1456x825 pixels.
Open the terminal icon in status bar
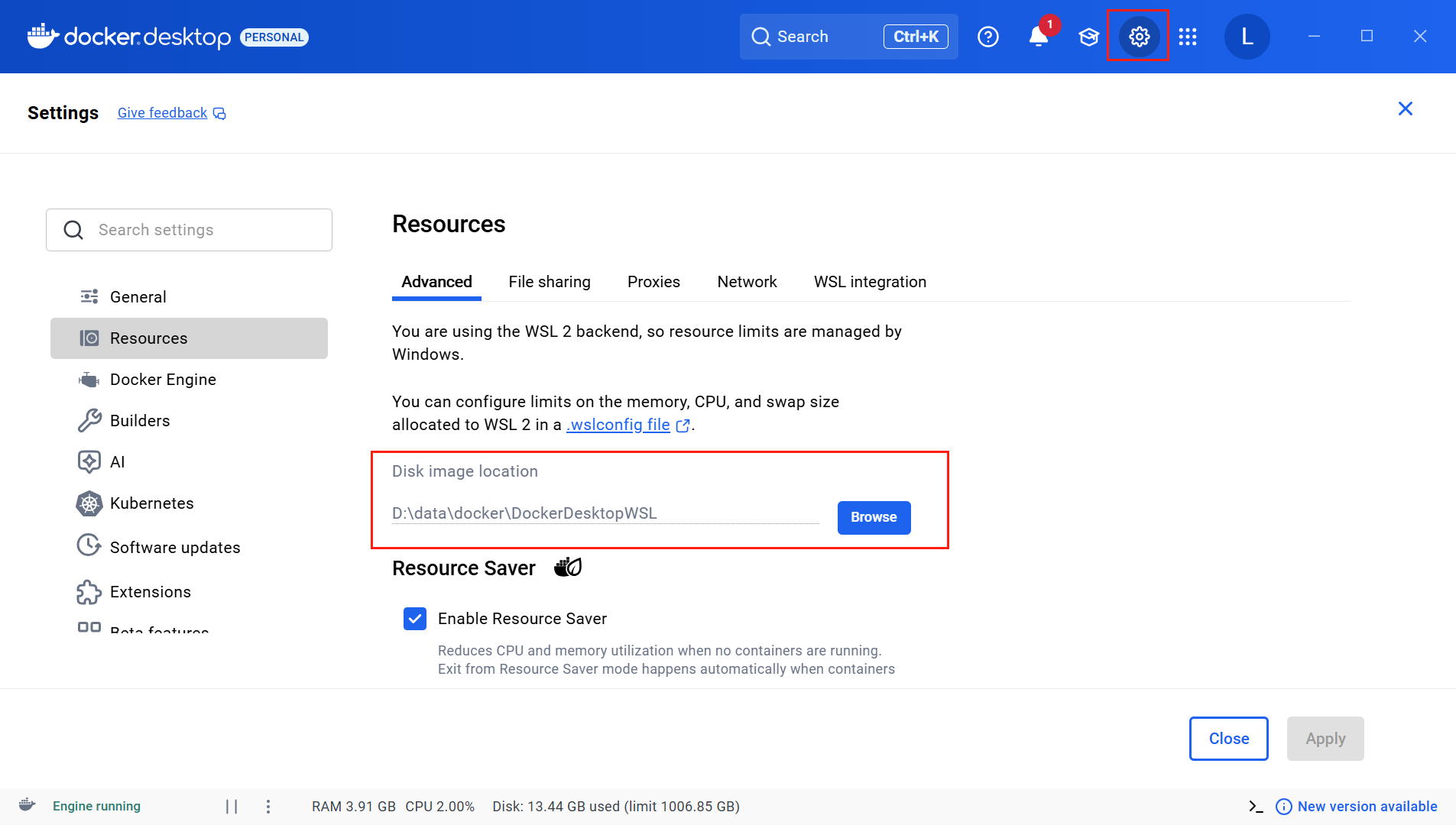pos(1256,807)
